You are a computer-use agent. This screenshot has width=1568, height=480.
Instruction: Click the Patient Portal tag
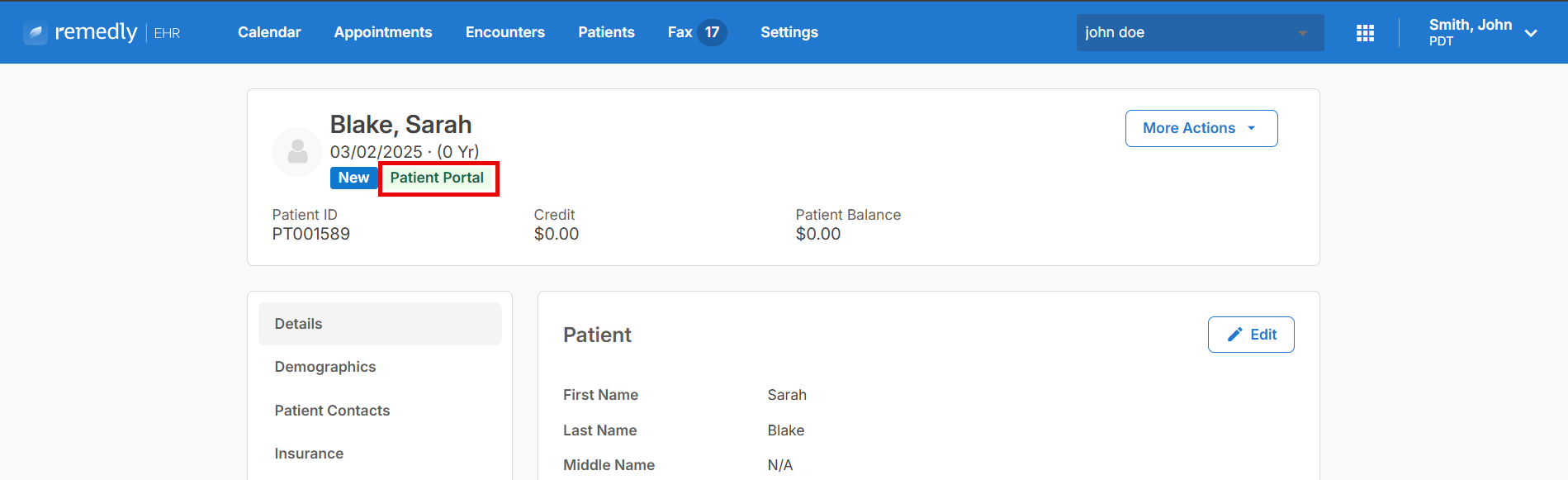click(x=438, y=178)
